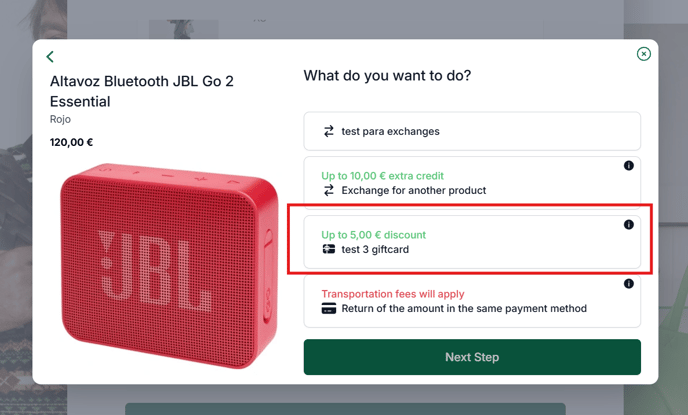Click the 'Up to 5,00 € discount' text
The height and width of the screenshot is (415, 688).
pyautogui.click(x=373, y=235)
